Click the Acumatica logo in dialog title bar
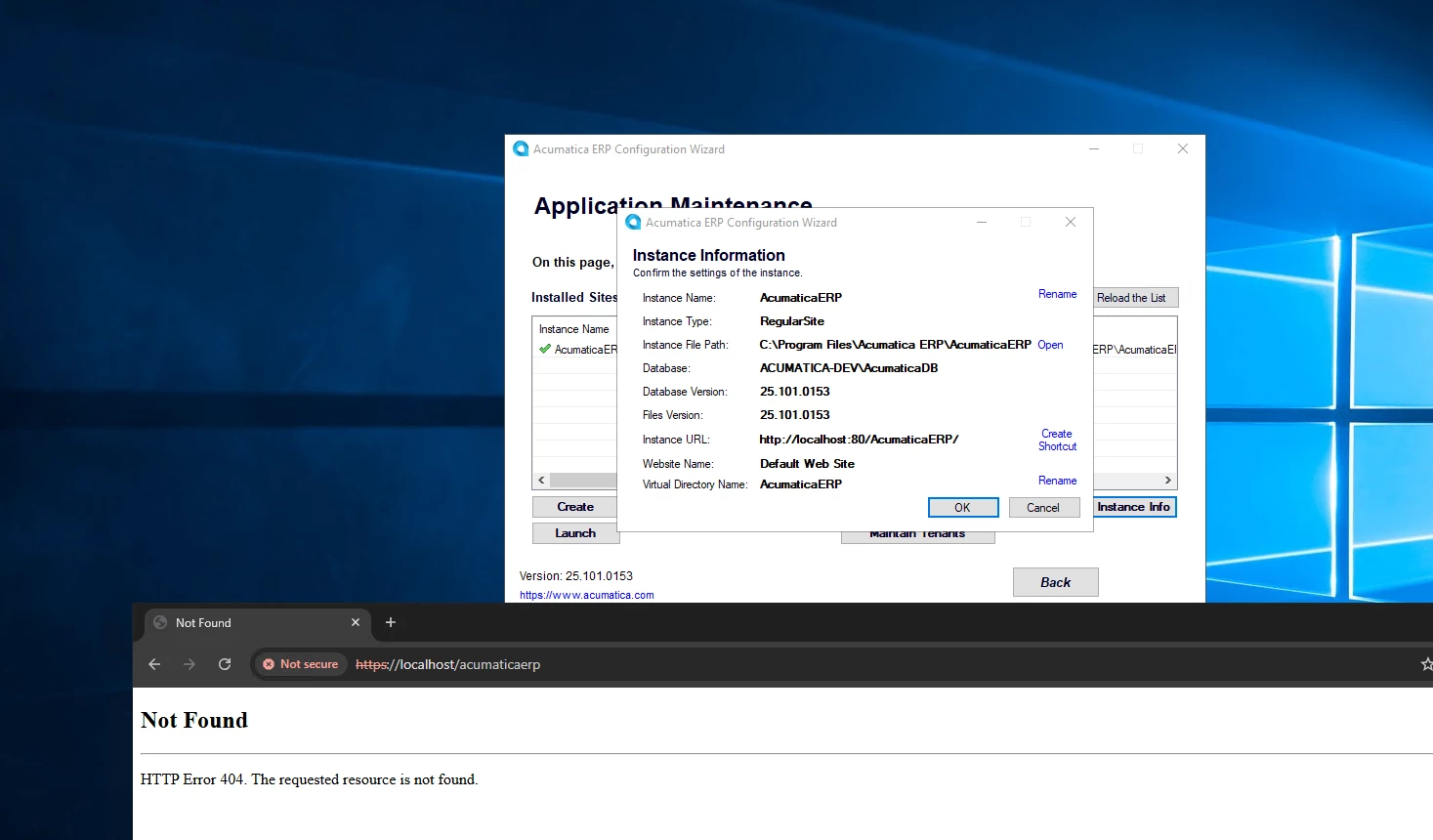This screenshot has height=840, width=1433. (x=633, y=223)
